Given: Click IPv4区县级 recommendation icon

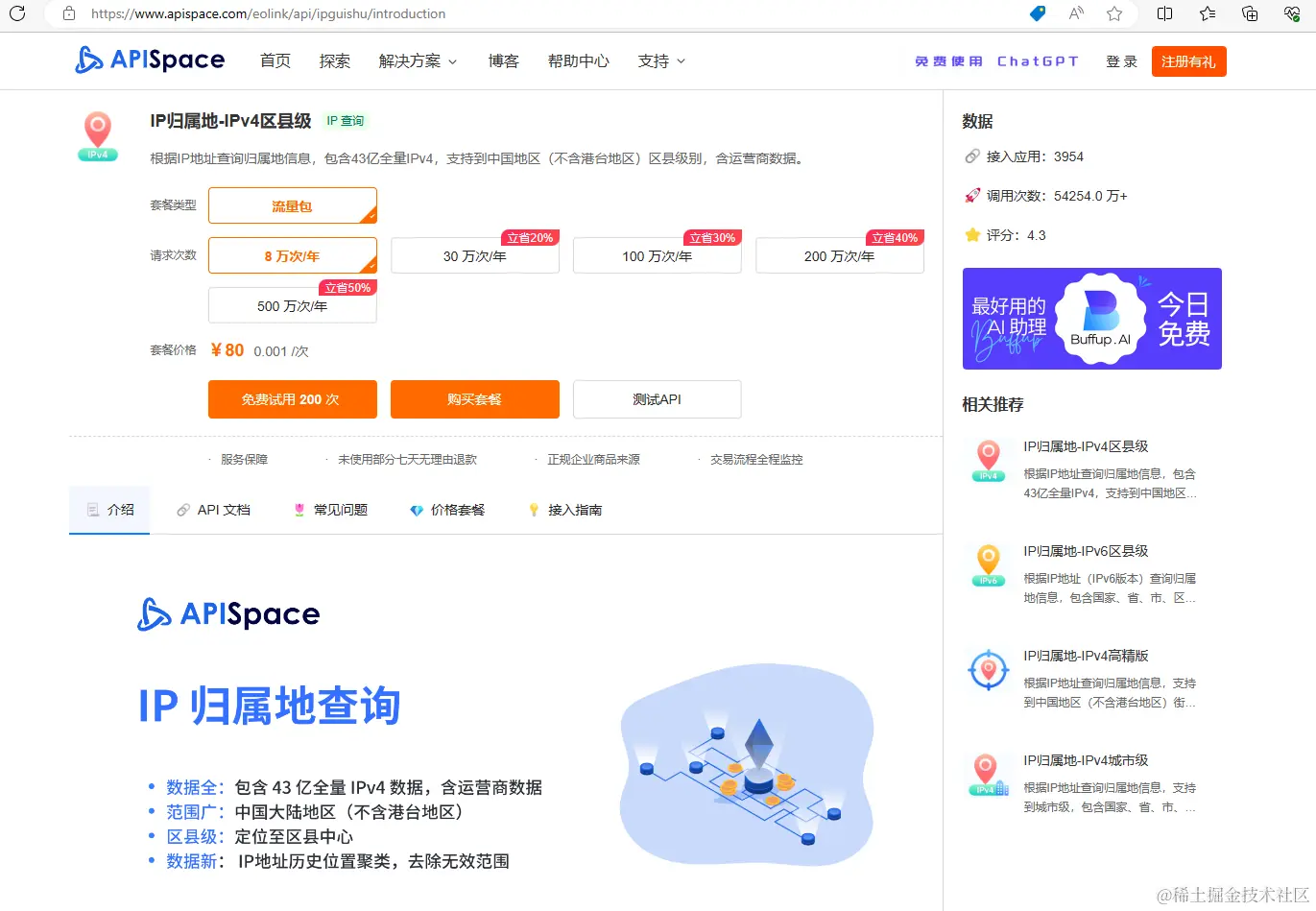Looking at the screenshot, I should [988, 461].
